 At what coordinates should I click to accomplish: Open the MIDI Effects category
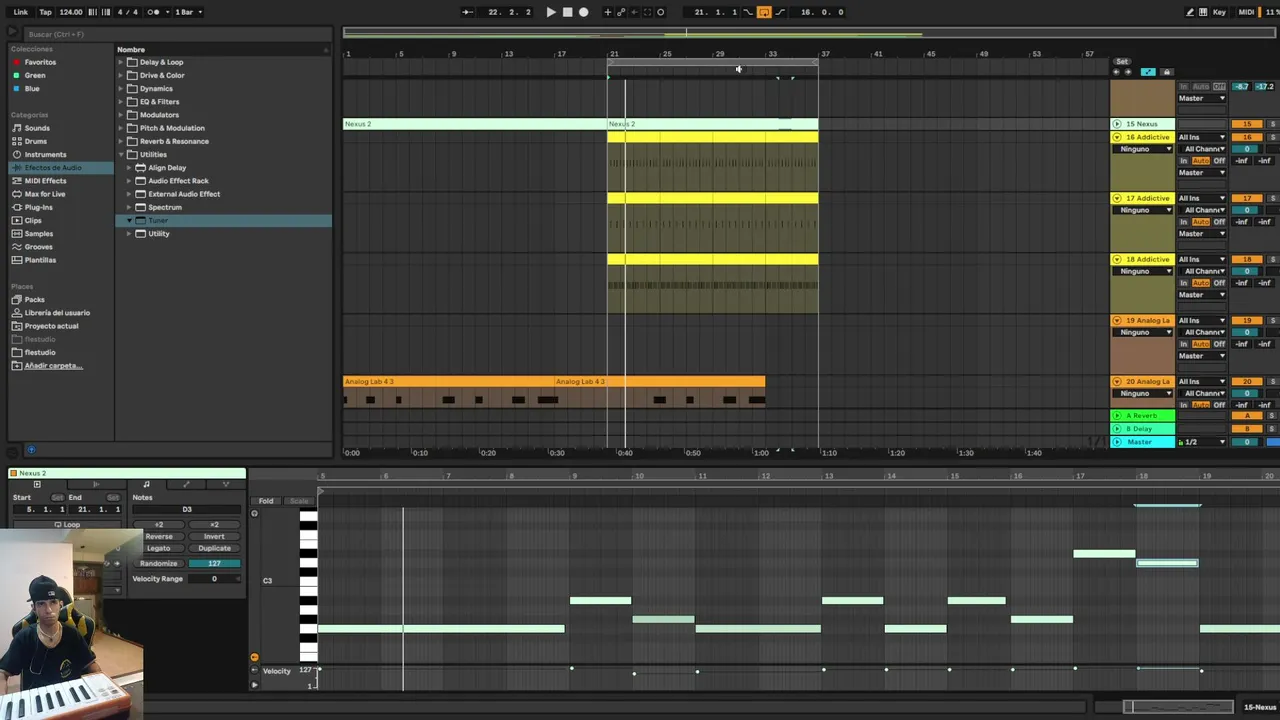[45, 181]
